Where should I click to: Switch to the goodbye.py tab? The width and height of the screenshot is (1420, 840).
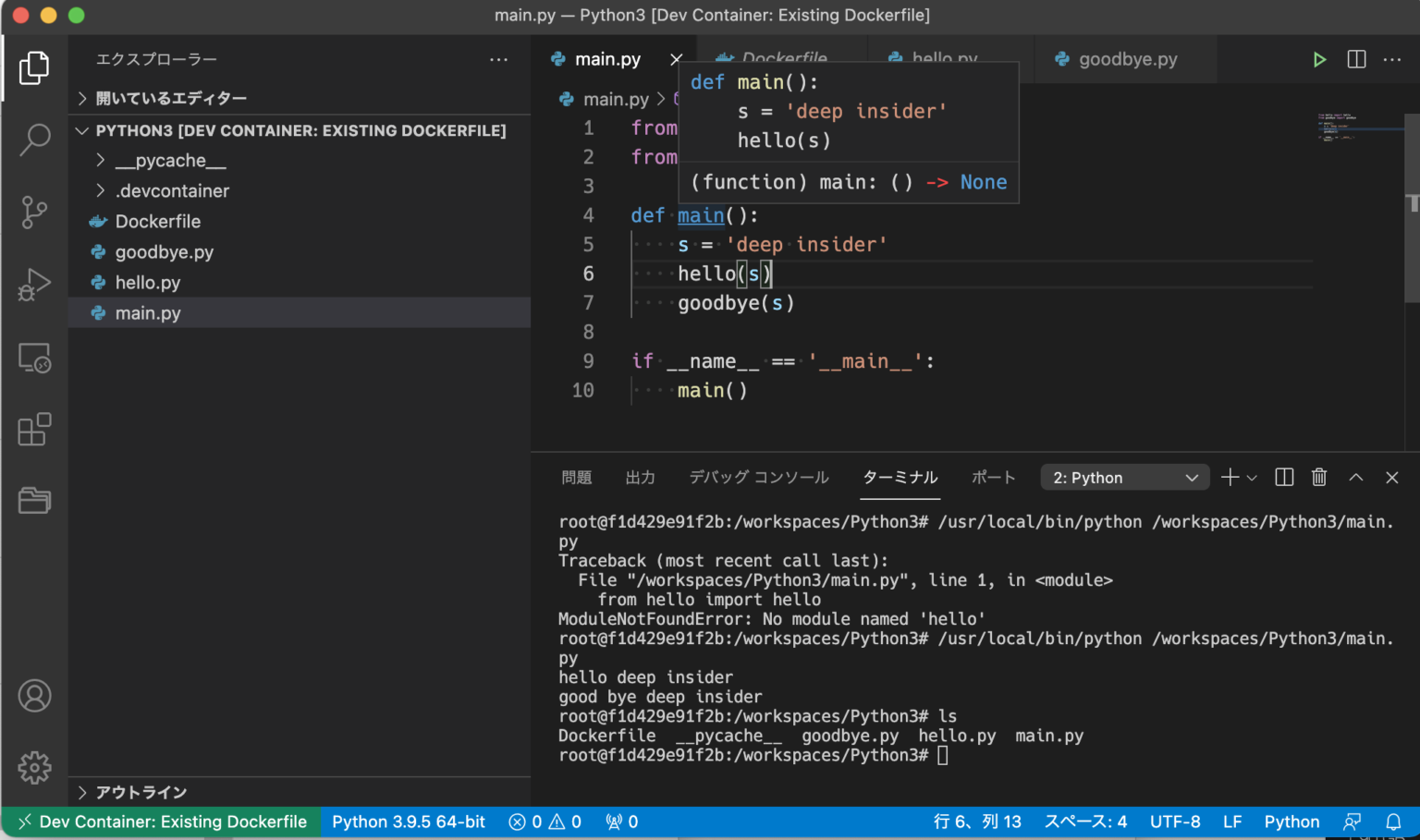point(1128,58)
